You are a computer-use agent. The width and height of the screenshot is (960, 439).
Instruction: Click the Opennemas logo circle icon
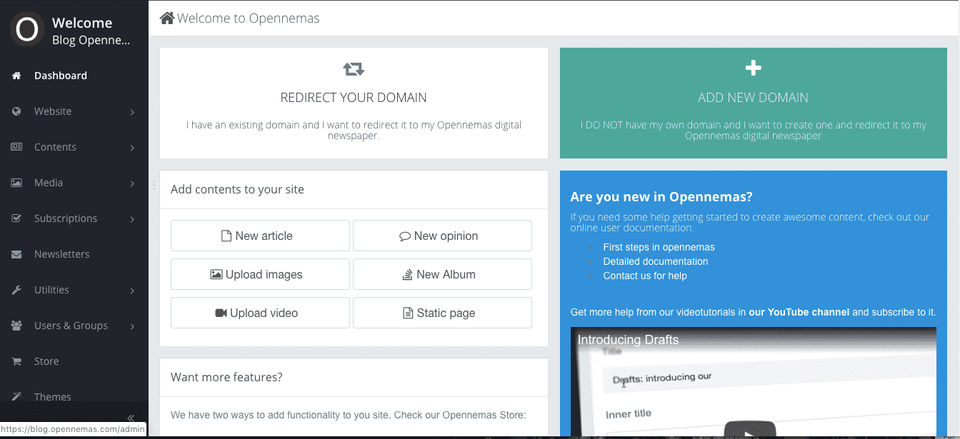click(x=26, y=29)
